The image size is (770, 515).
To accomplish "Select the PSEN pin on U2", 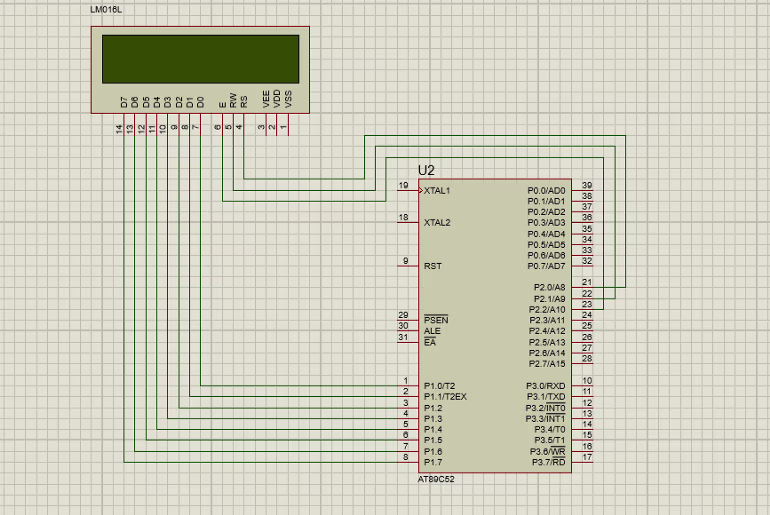I will point(436,320).
